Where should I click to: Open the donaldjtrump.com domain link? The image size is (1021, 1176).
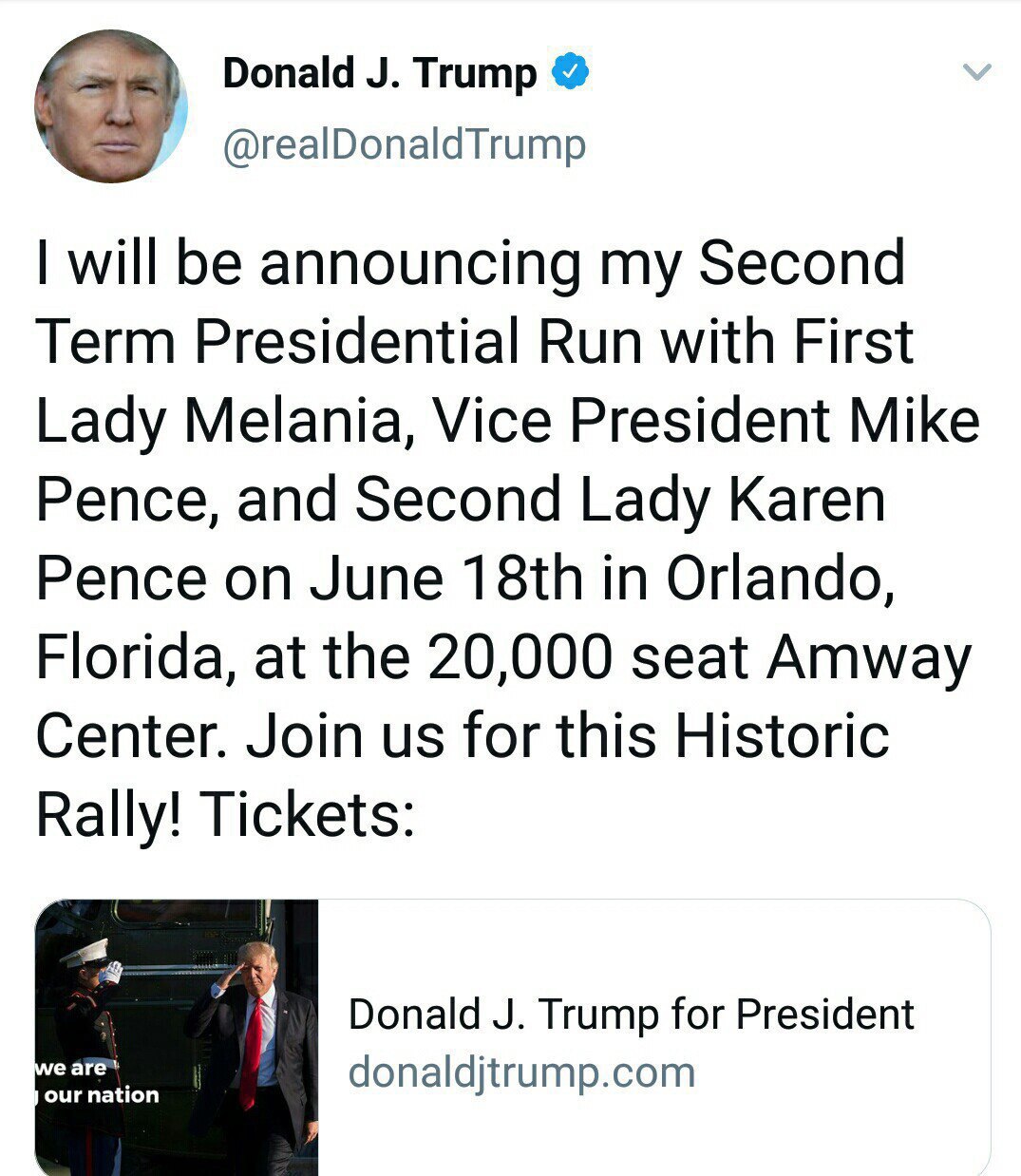(521, 1072)
